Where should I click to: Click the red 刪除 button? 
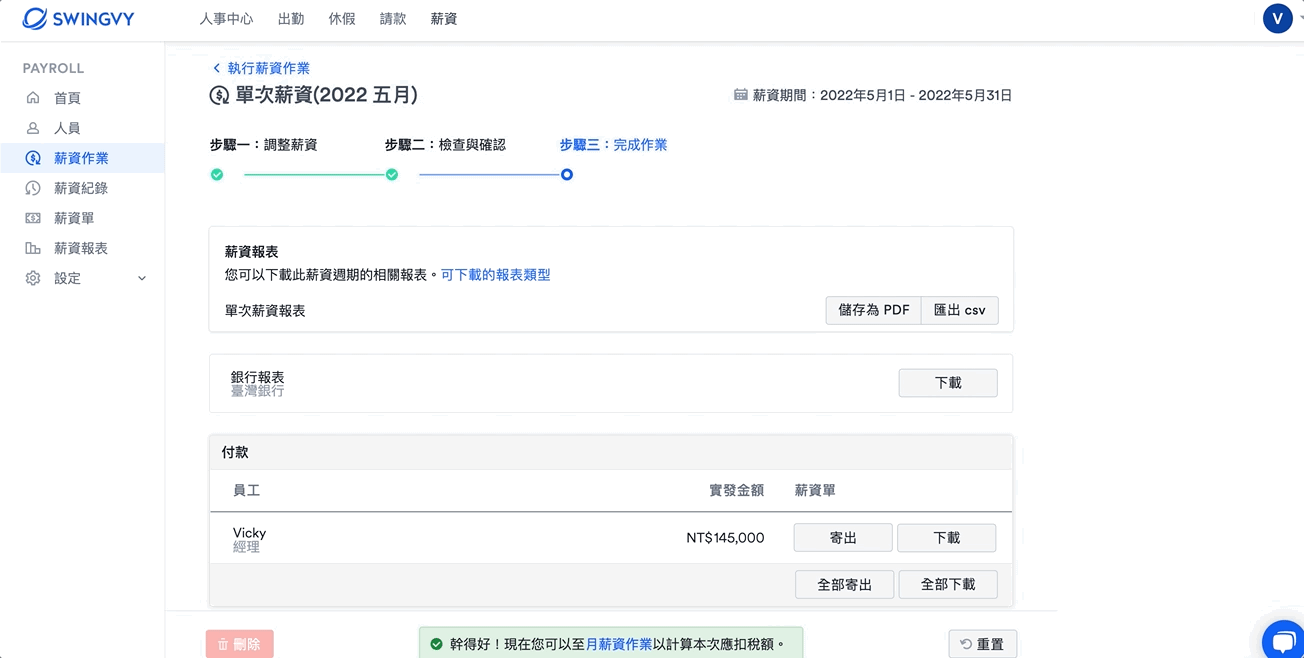click(240, 644)
